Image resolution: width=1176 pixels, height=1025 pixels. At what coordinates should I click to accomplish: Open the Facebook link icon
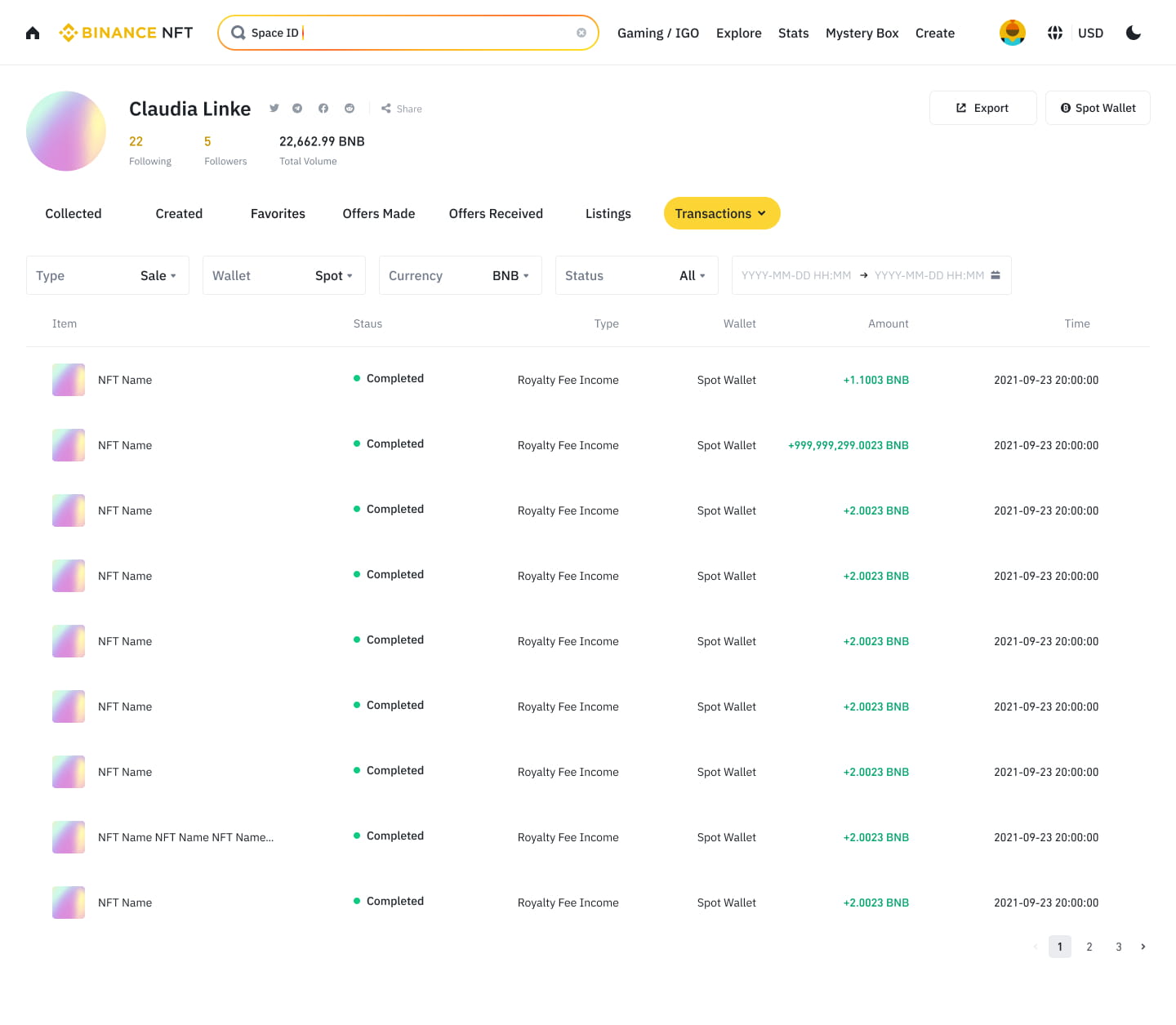coord(323,109)
